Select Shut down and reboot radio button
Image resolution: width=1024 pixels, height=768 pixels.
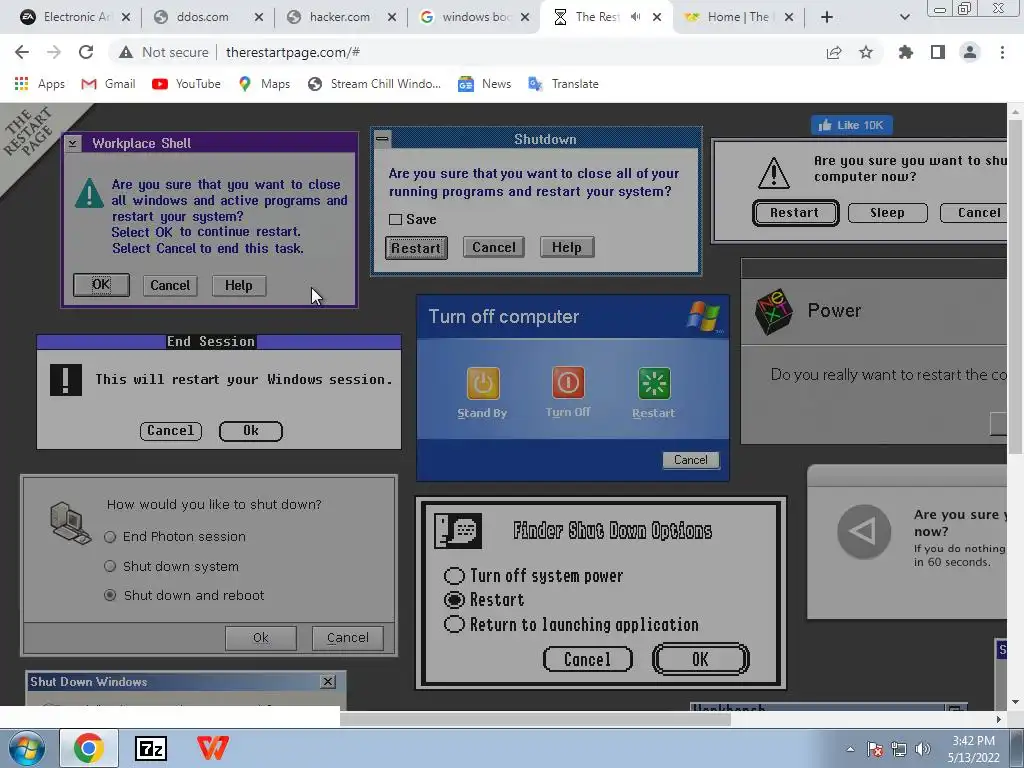click(x=110, y=595)
